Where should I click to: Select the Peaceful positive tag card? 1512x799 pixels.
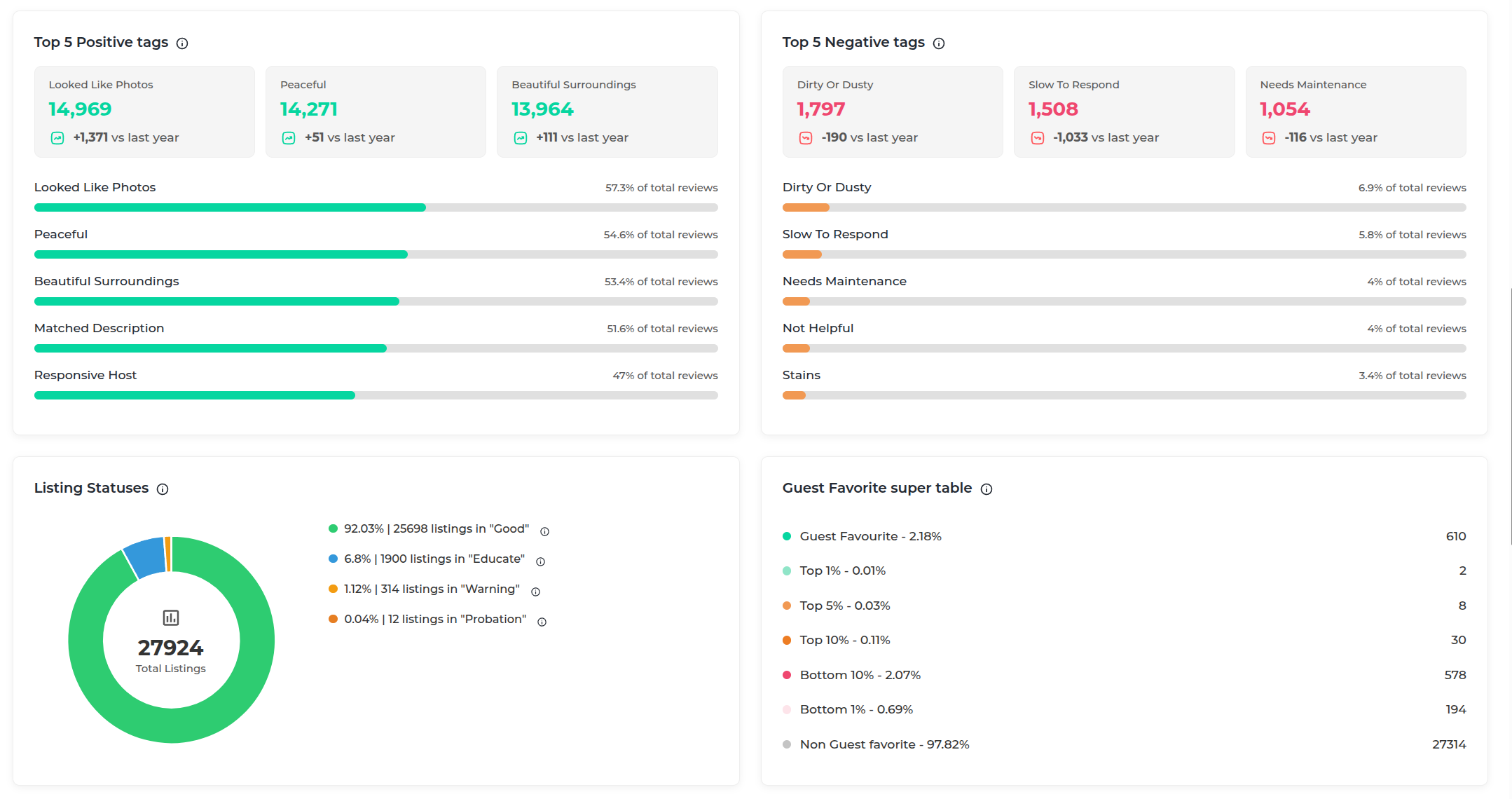[376, 111]
